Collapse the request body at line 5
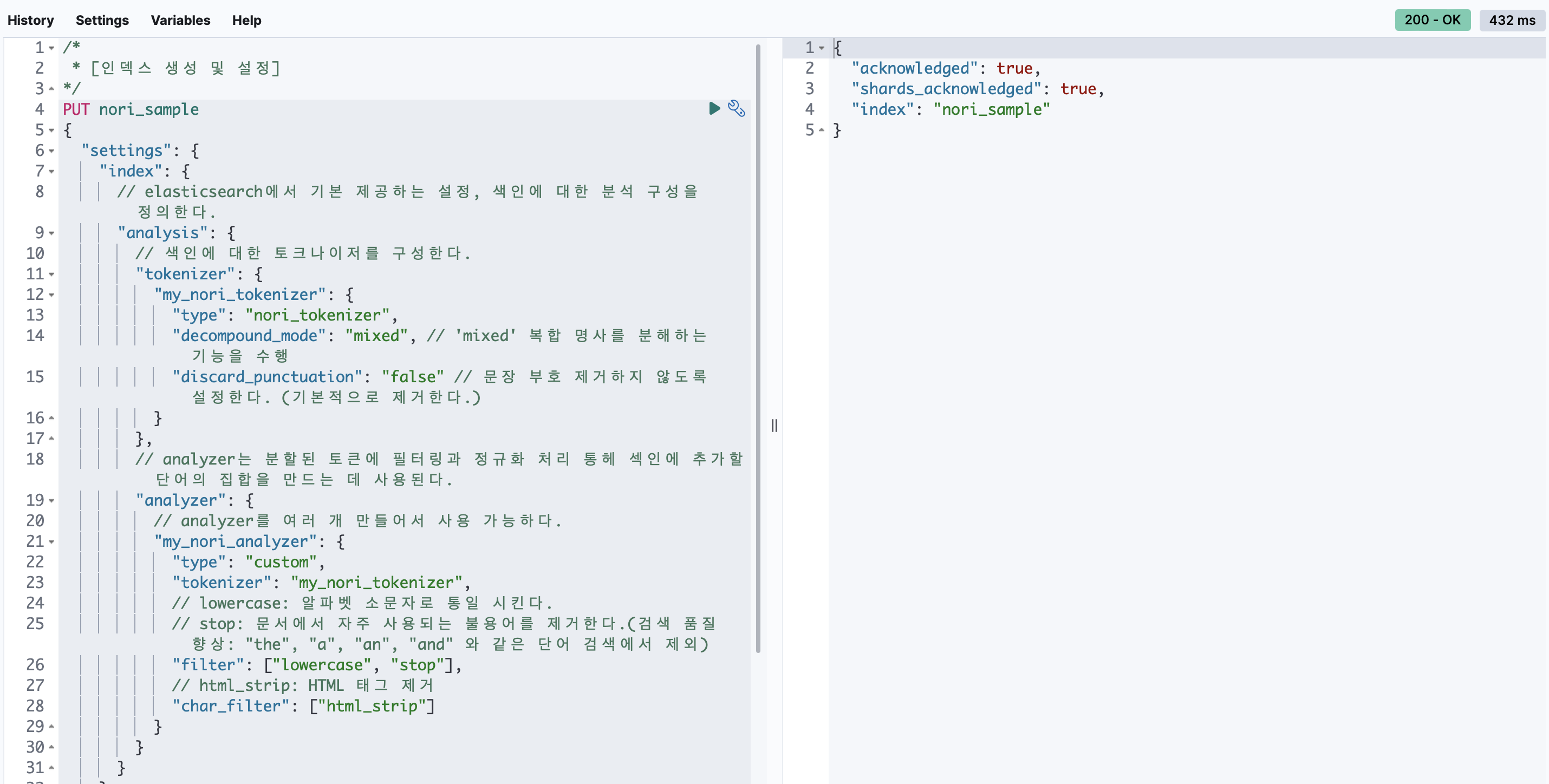The image size is (1549, 784). 51,130
